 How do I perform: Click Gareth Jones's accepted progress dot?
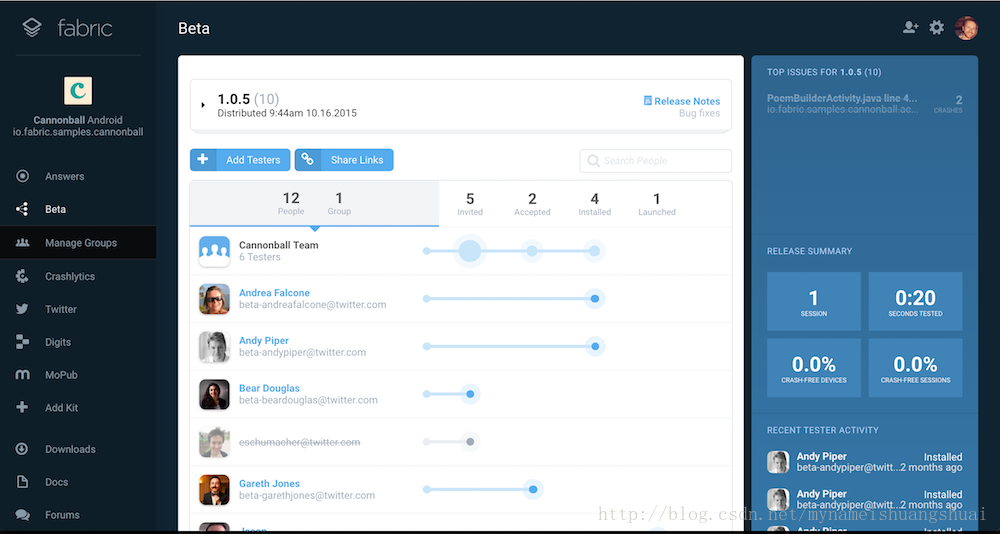(x=533, y=489)
